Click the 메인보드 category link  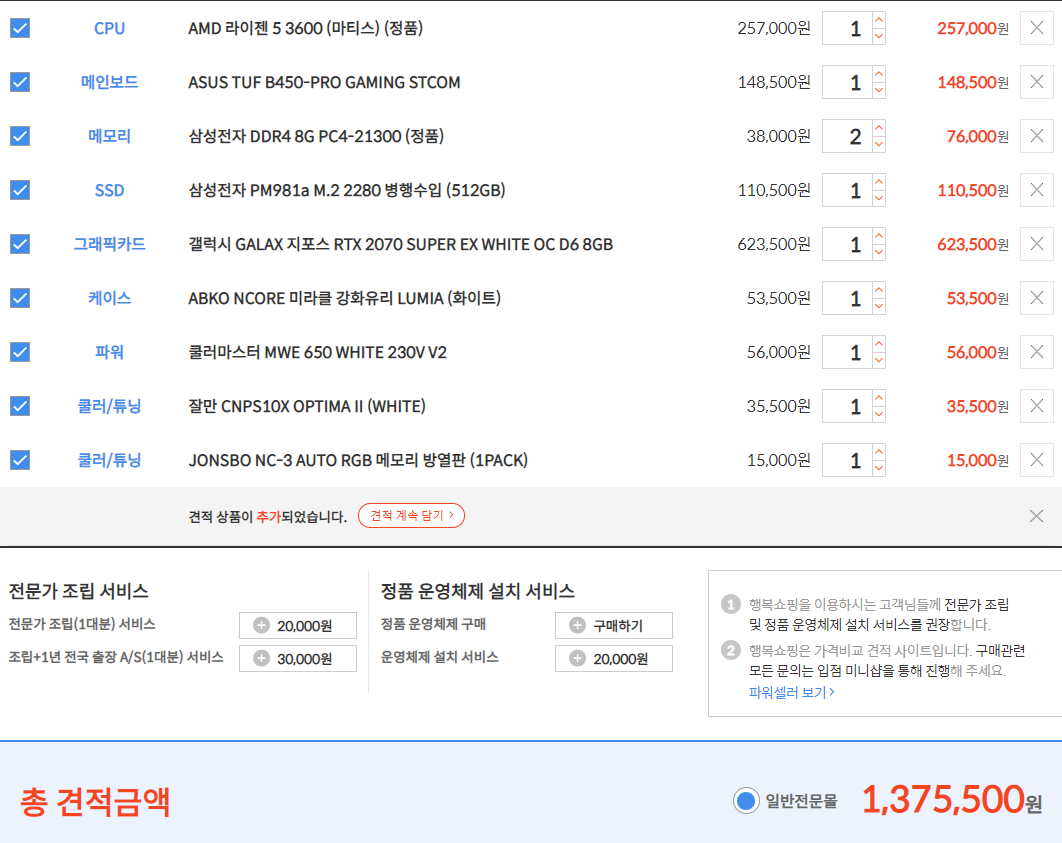[109, 82]
